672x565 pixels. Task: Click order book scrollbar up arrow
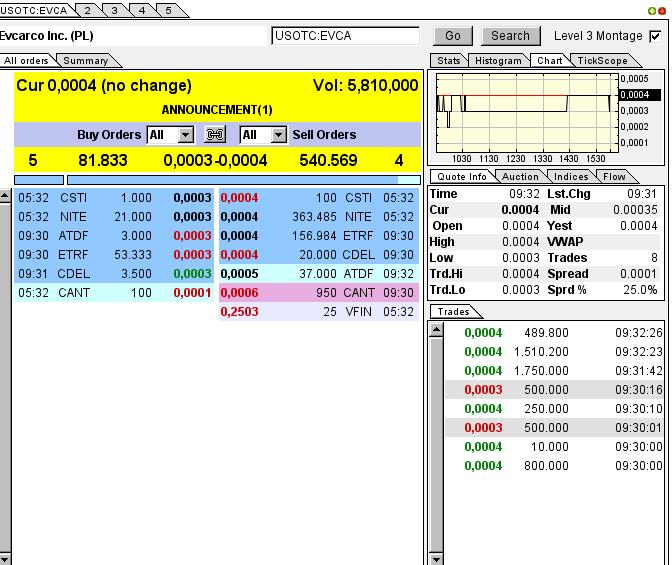coord(5,197)
